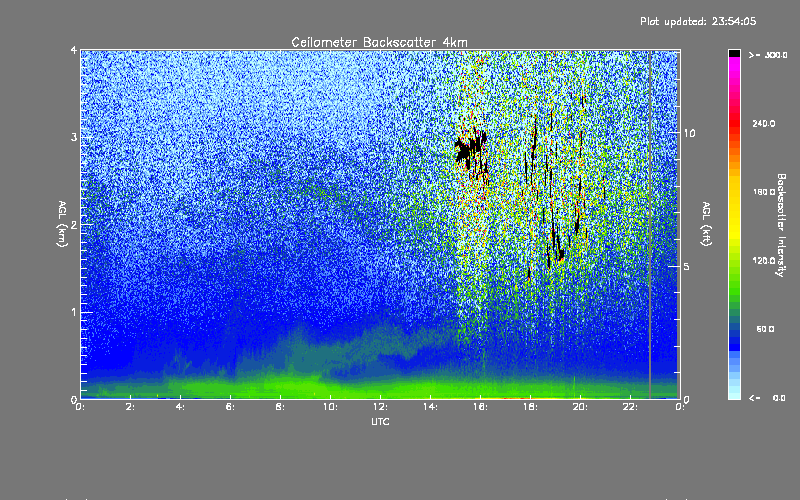Click the "Backscatter Intensity" colorbar label
This screenshot has width=800, height=500.
pyautogui.click(x=781, y=225)
